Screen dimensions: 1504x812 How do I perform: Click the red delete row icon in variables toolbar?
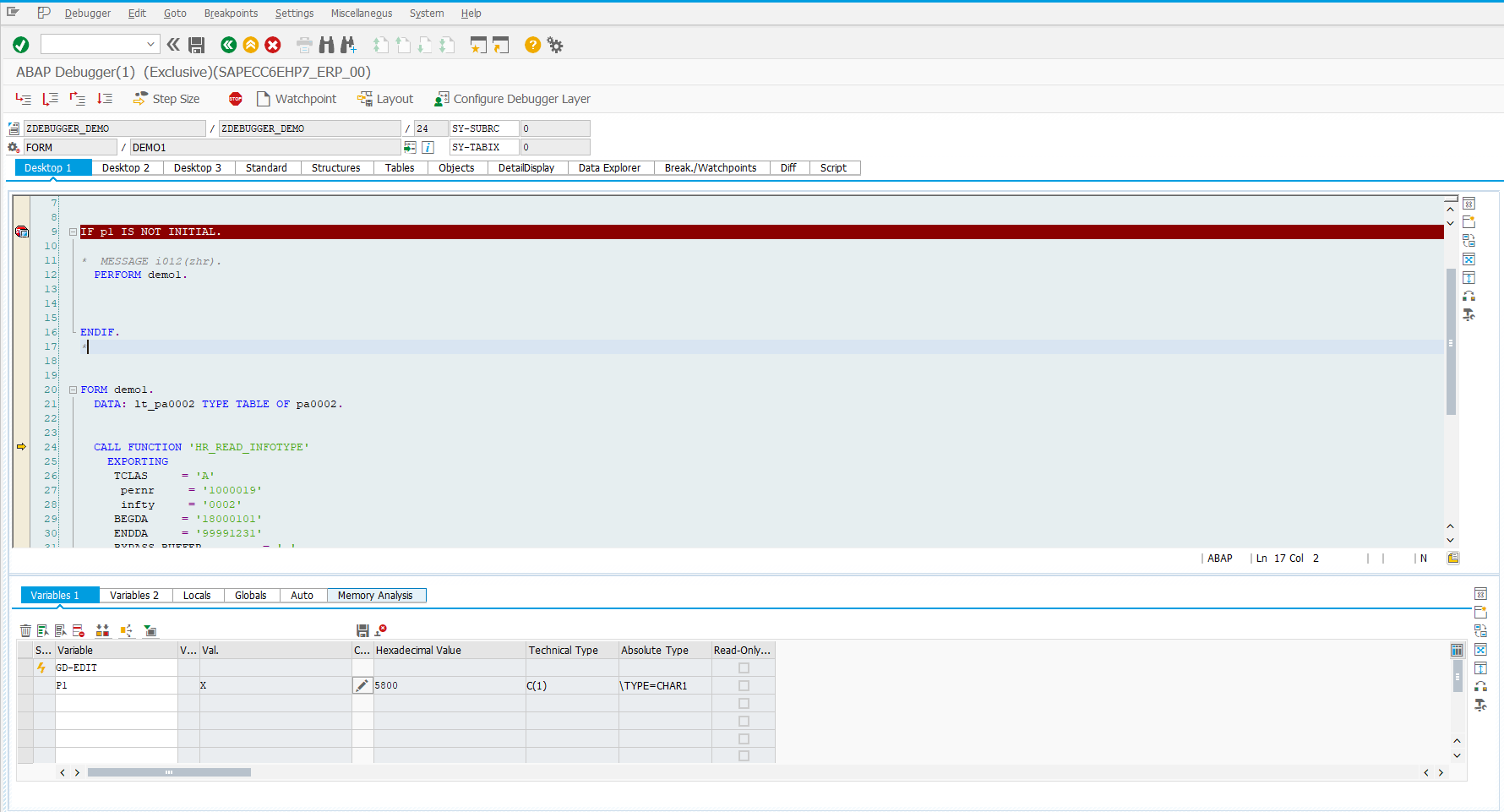pos(79,630)
